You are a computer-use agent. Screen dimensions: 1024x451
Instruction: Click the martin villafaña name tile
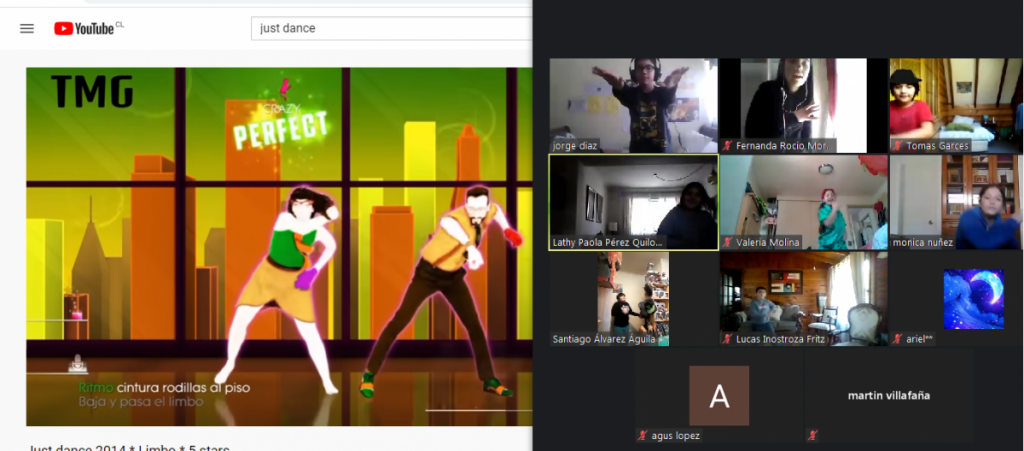tap(888, 395)
